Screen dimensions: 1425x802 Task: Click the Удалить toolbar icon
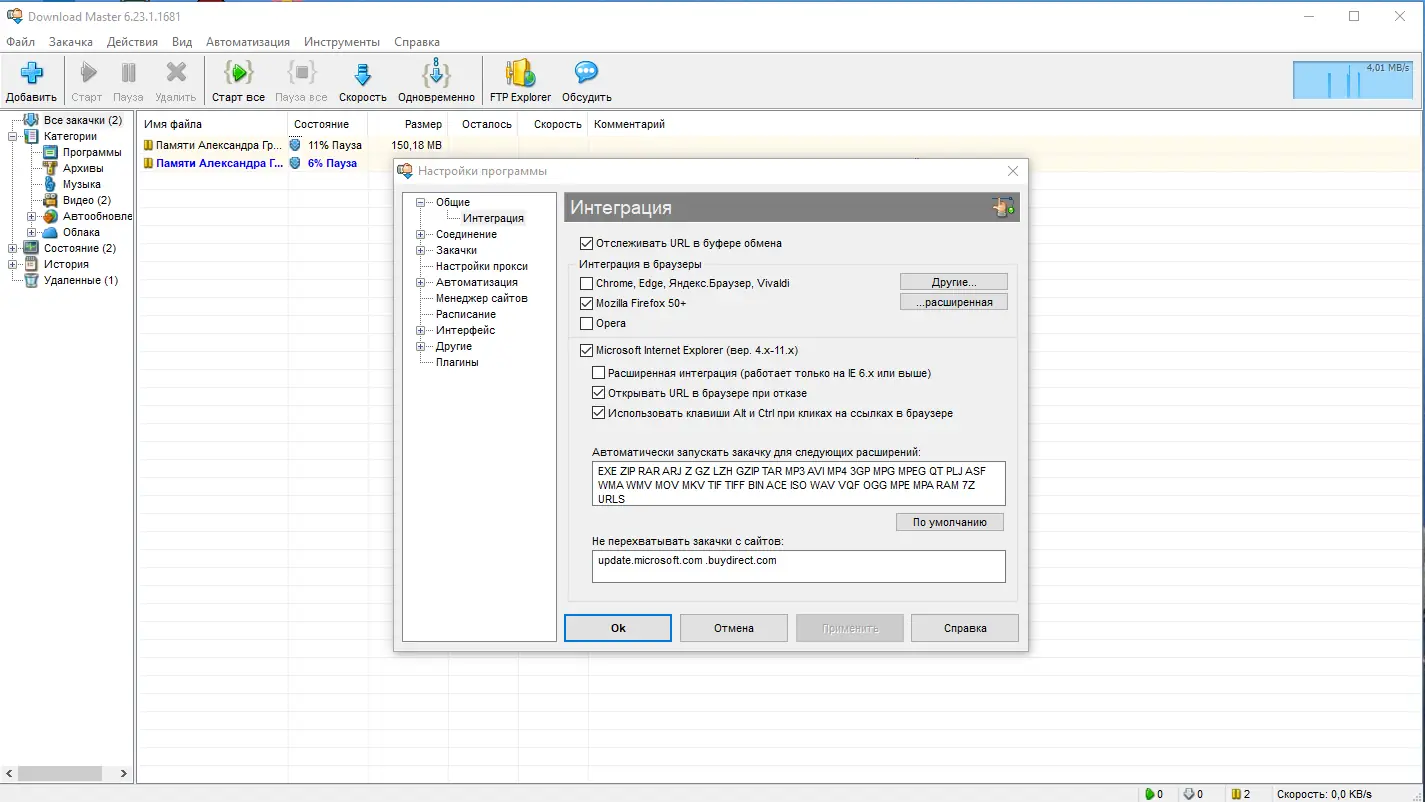pos(176,73)
